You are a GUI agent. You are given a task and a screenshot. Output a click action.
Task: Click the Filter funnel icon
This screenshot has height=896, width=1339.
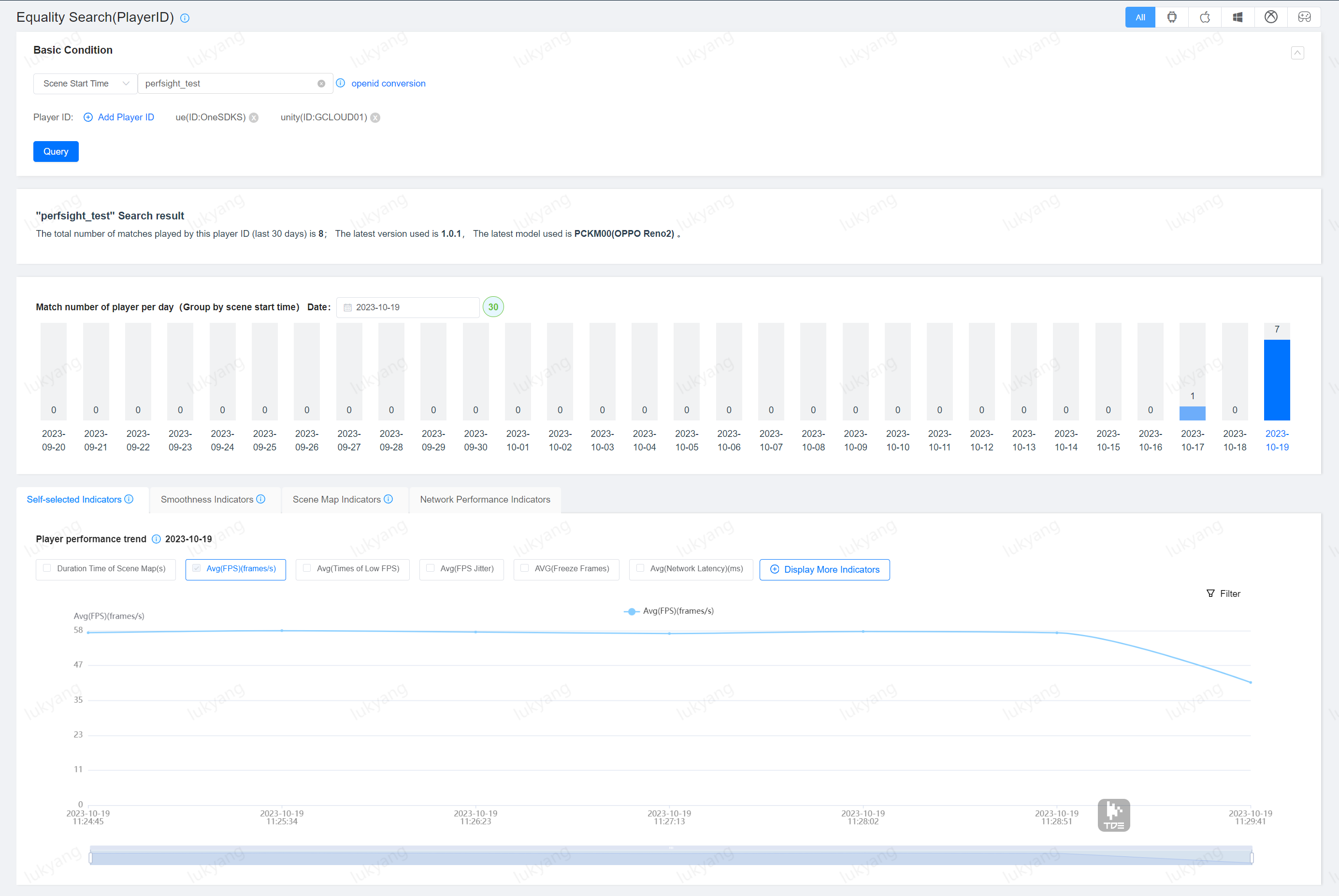[x=1210, y=594]
